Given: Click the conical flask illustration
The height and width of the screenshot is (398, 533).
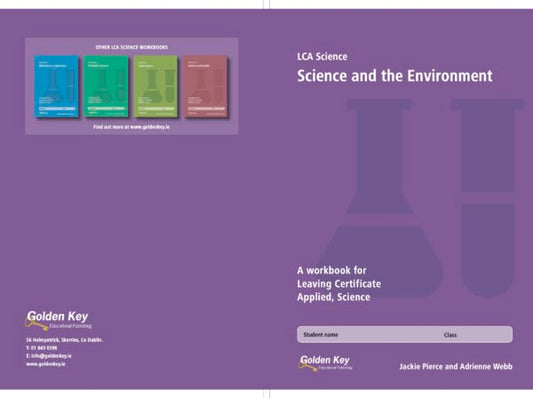Looking at the screenshot, I should [380, 198].
